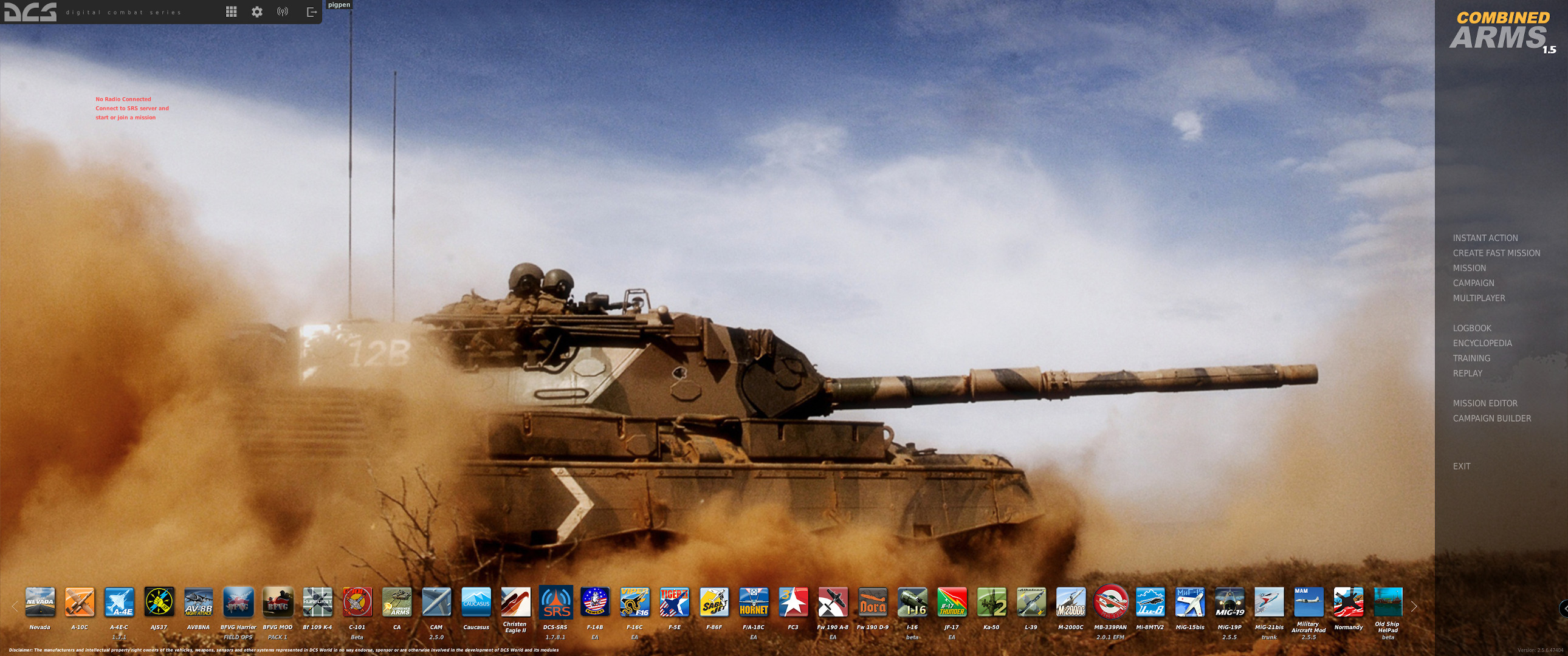Click the logout icon beside pigpen
The height and width of the screenshot is (656, 1568).
(312, 12)
